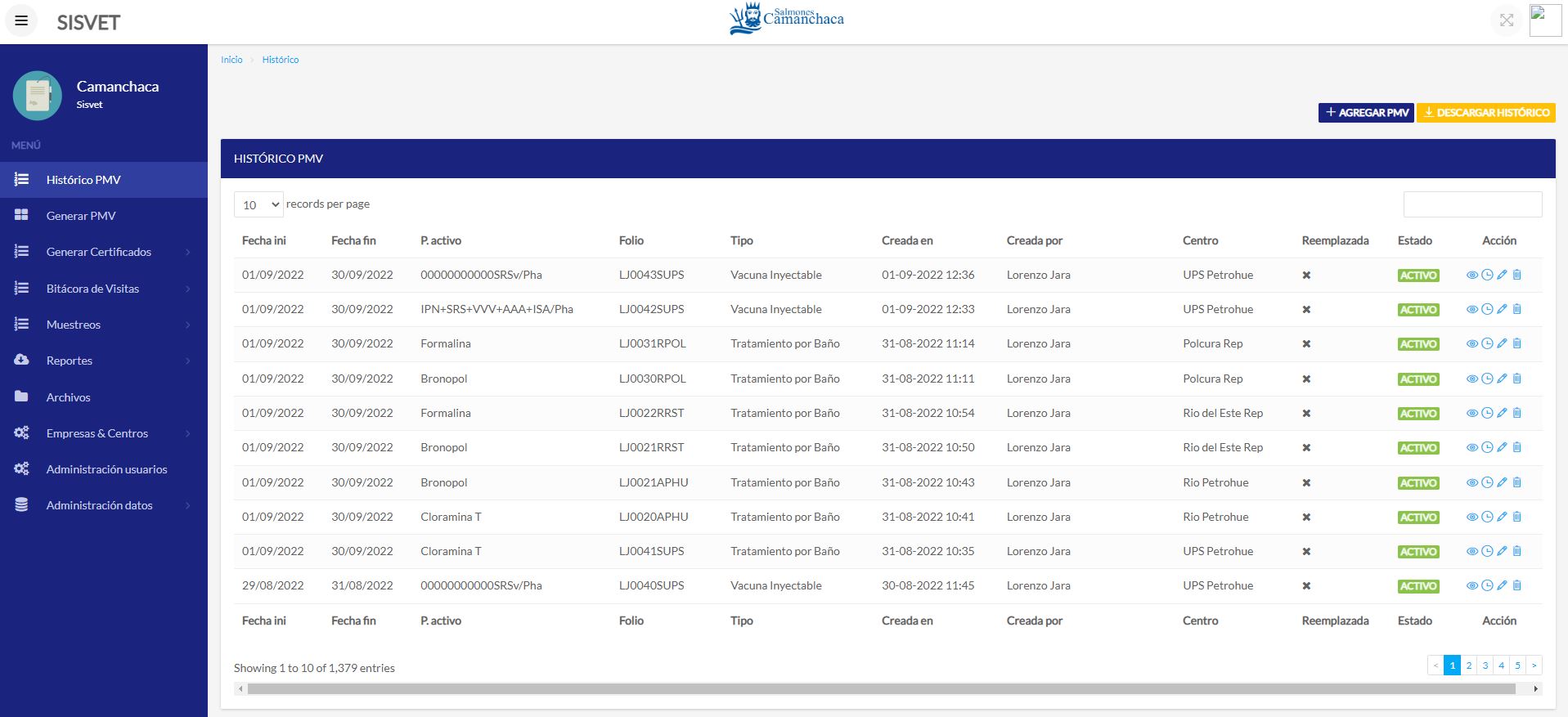Edit record LJ0043SUPS with pencil icon

(x=1502, y=276)
